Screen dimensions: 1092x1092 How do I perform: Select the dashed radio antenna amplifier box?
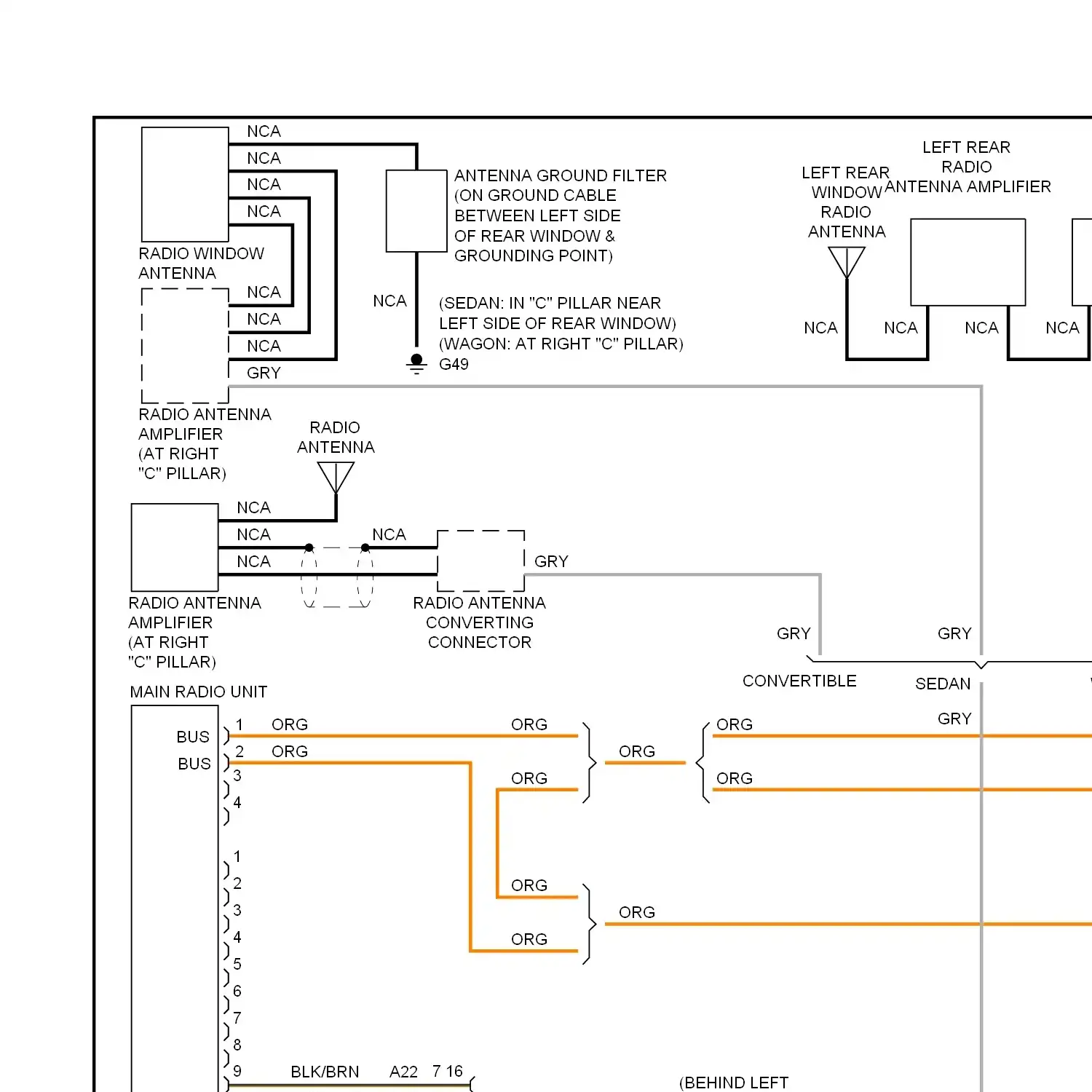pos(185,346)
